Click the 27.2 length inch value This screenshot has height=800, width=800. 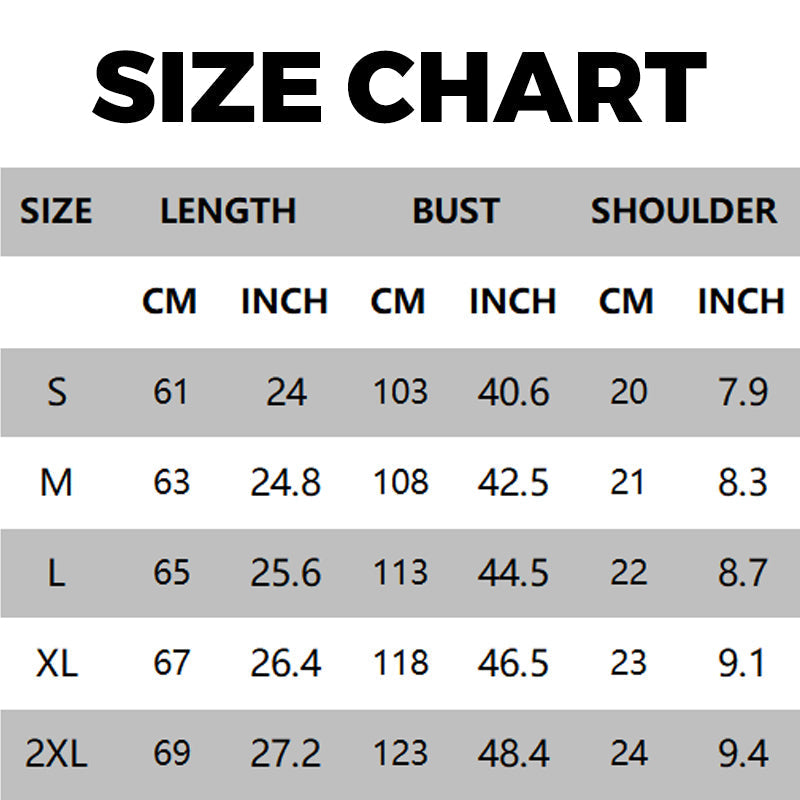point(285,753)
